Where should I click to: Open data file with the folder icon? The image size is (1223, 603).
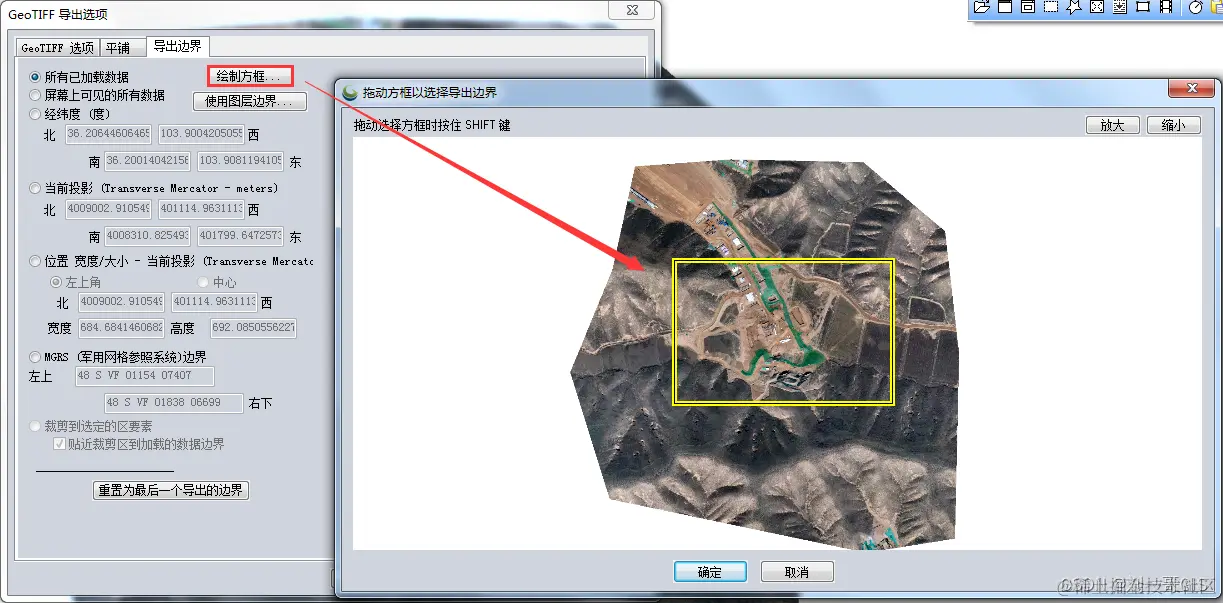[x=982, y=6]
